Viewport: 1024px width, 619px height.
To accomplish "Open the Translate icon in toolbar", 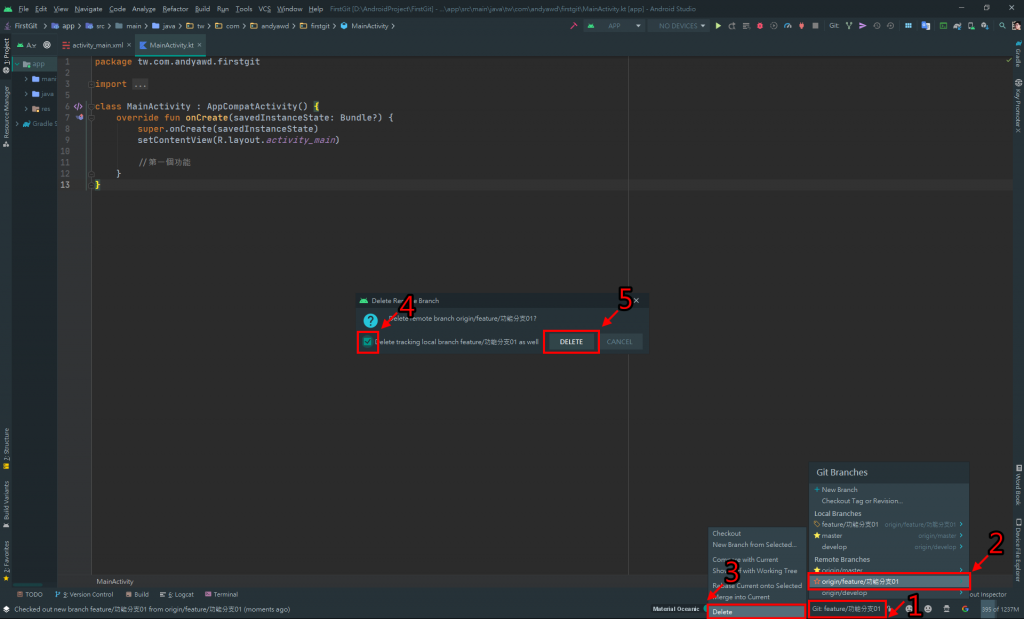I will 925,26.
